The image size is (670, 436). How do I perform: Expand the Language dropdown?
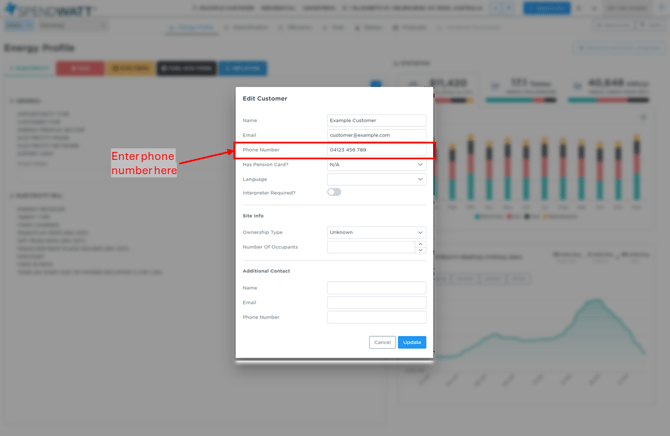[376, 179]
